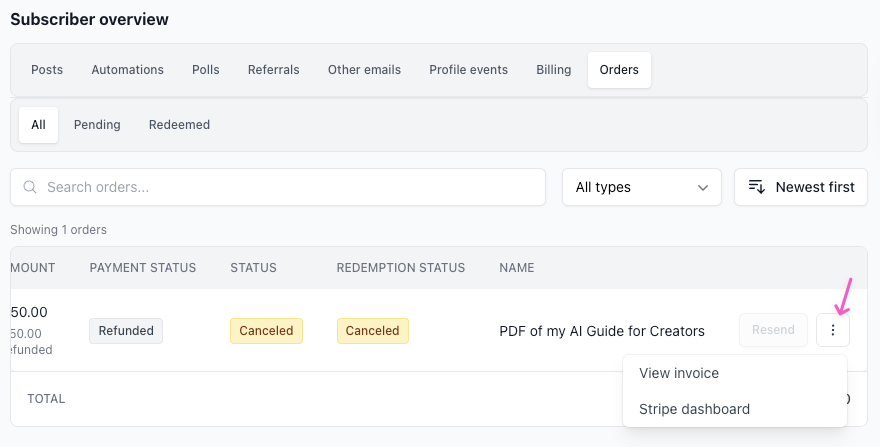
Task: Filter orders by Pending
Action: [x=97, y=125]
